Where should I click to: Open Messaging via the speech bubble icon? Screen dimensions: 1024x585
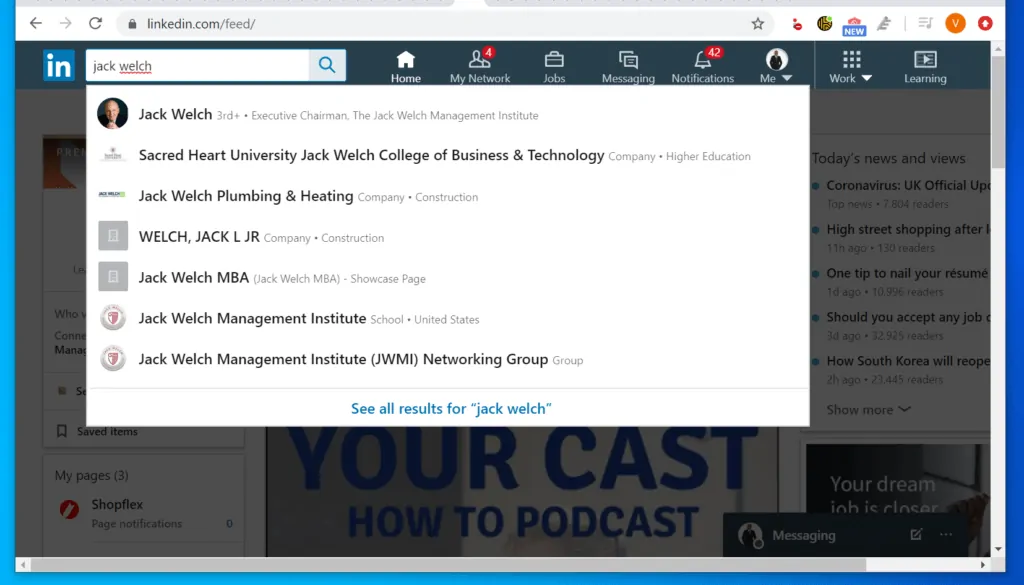point(628,58)
